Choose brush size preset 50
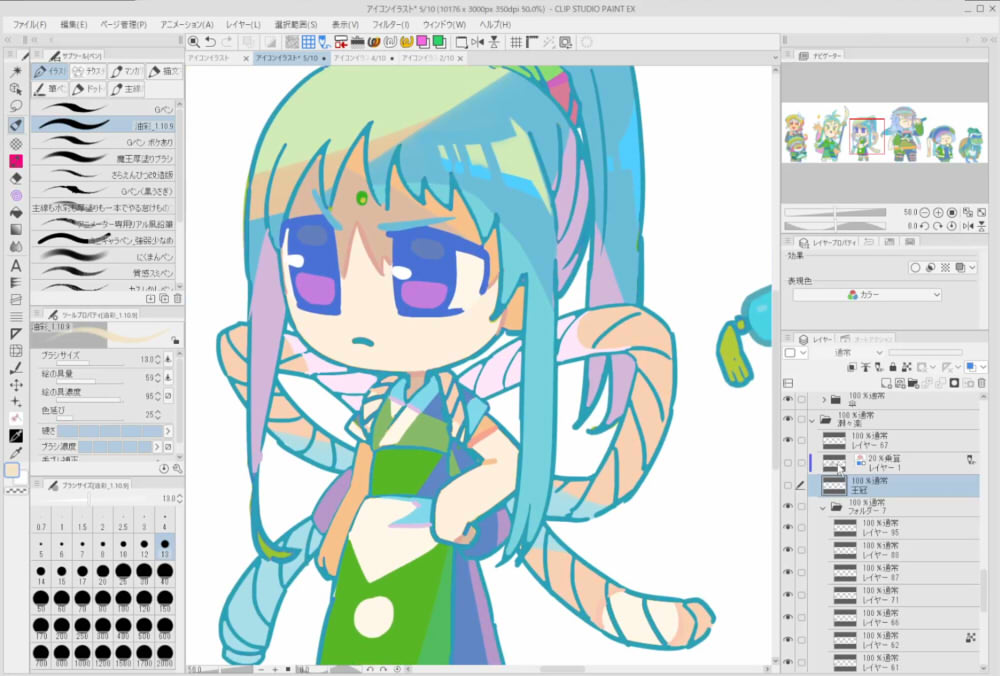The width and height of the screenshot is (1000, 676). pos(41,600)
